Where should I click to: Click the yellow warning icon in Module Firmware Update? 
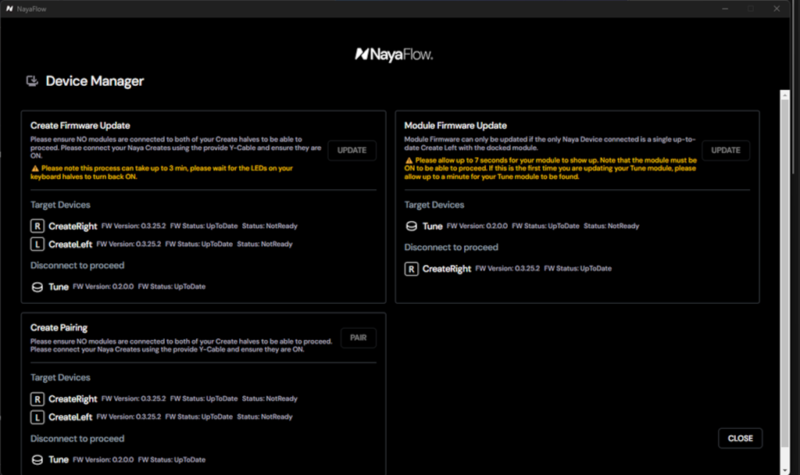point(409,160)
